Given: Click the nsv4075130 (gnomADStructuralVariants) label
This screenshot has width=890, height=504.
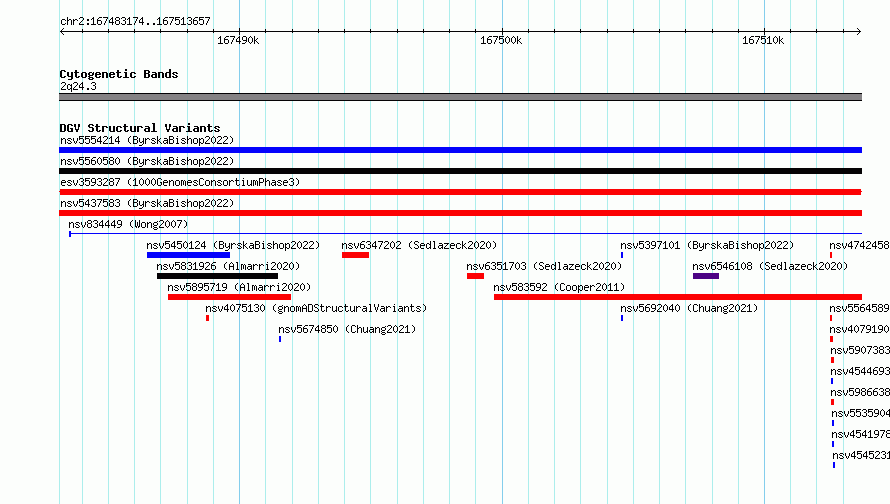Looking at the screenshot, I should [x=316, y=308].
